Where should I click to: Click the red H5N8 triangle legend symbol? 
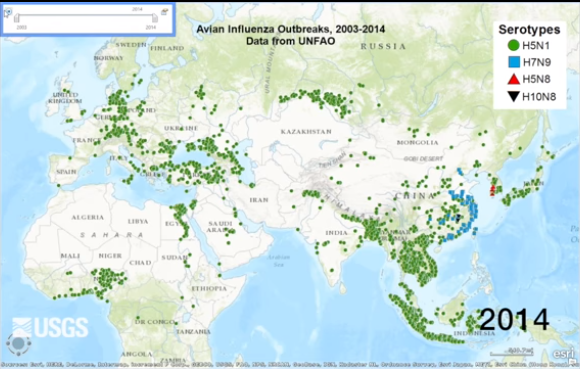514,79
